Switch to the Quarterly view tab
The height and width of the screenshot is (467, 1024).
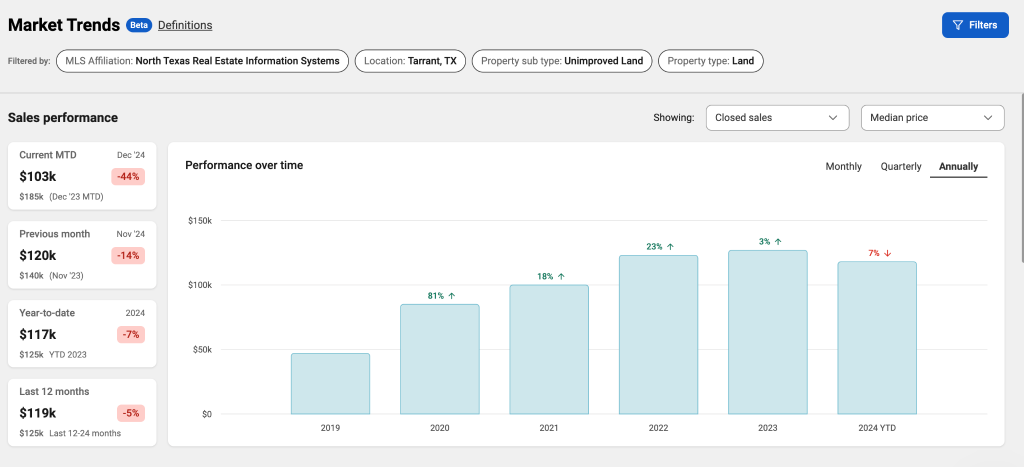click(x=901, y=166)
